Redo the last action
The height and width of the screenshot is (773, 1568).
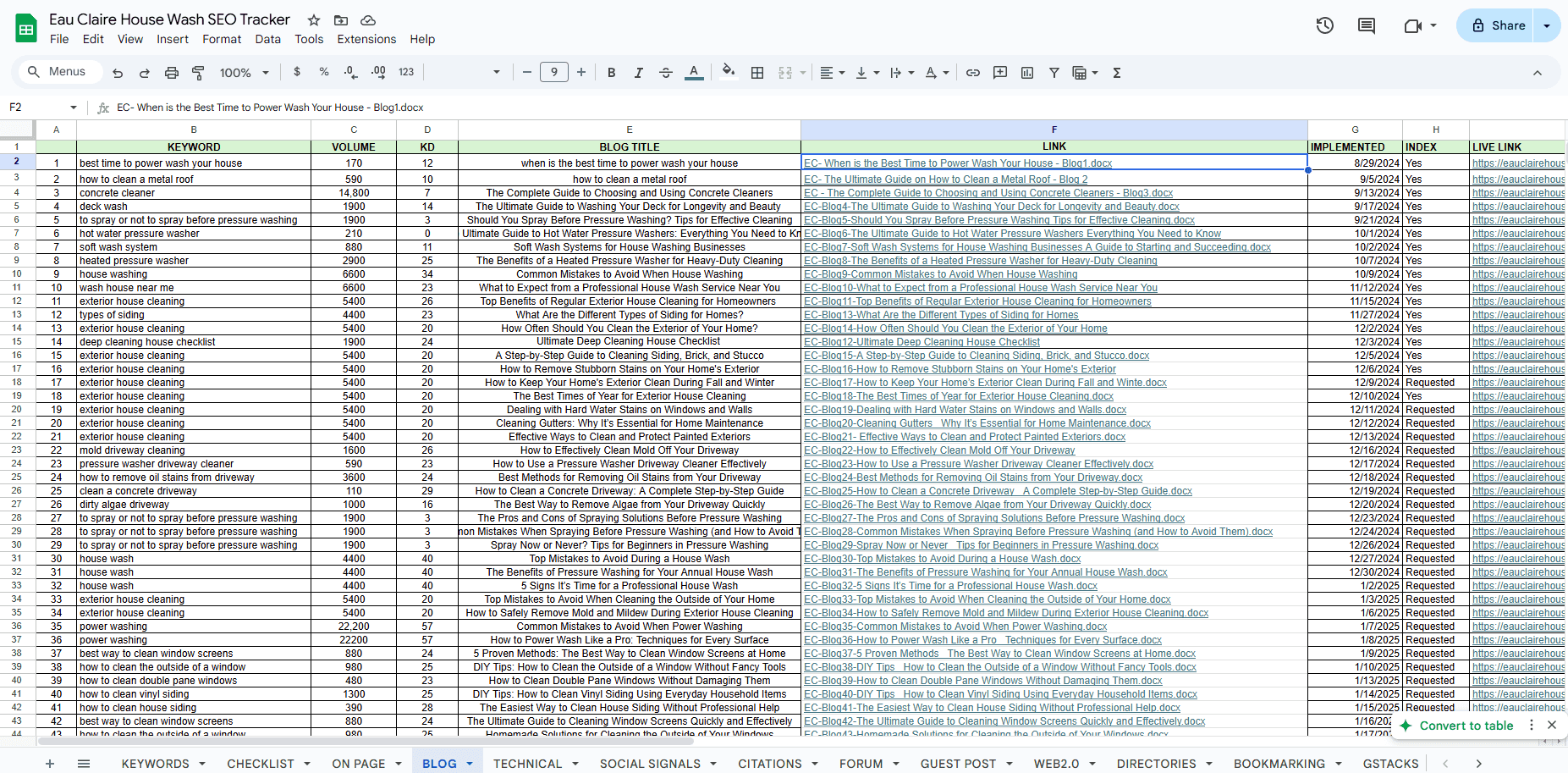coord(145,73)
